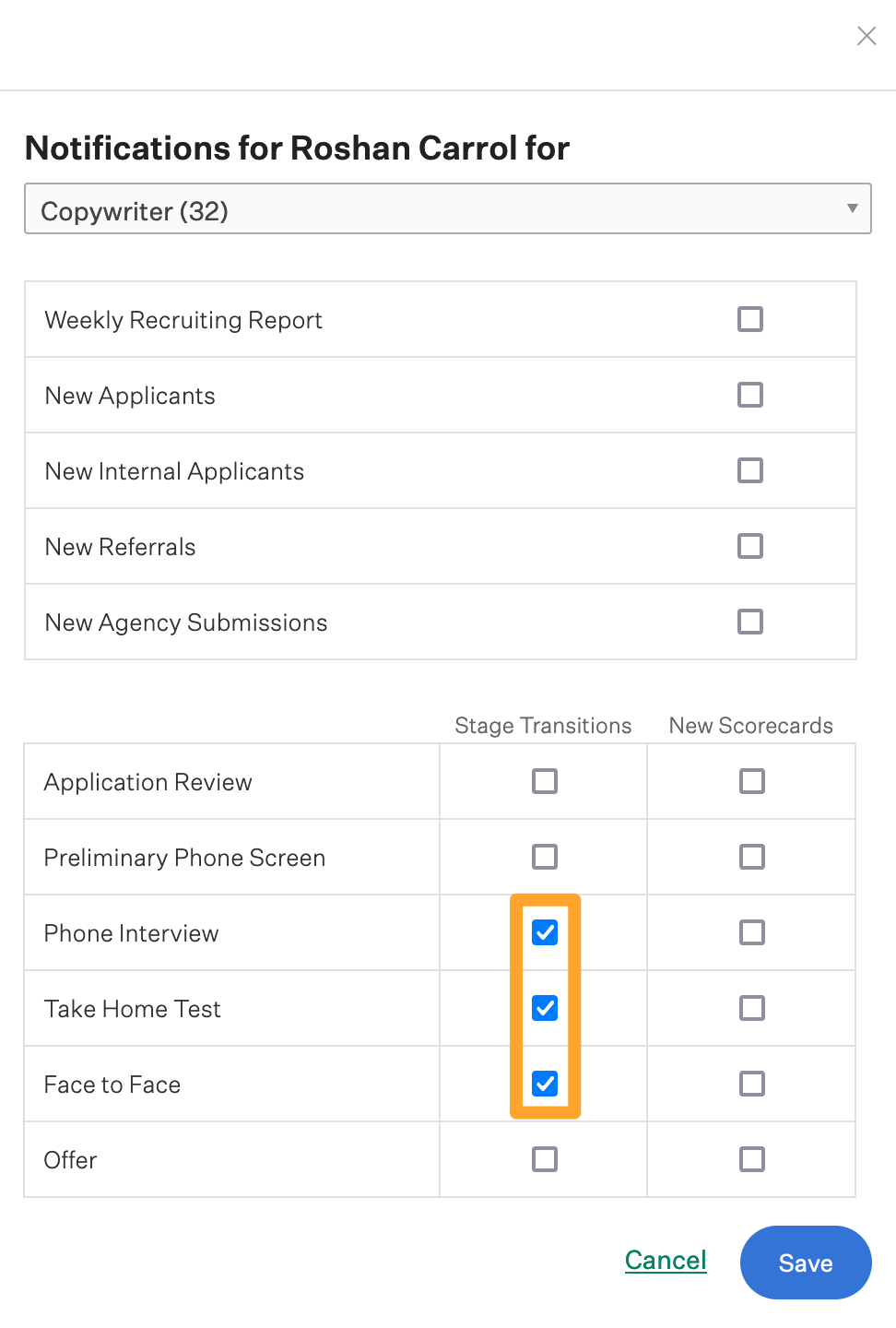Check the New Applicants checkbox
896x1328 pixels.
(x=750, y=395)
